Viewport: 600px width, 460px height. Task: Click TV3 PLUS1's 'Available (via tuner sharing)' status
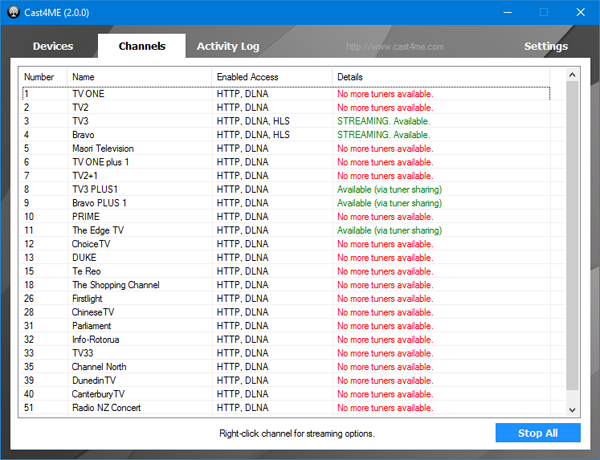click(389, 189)
